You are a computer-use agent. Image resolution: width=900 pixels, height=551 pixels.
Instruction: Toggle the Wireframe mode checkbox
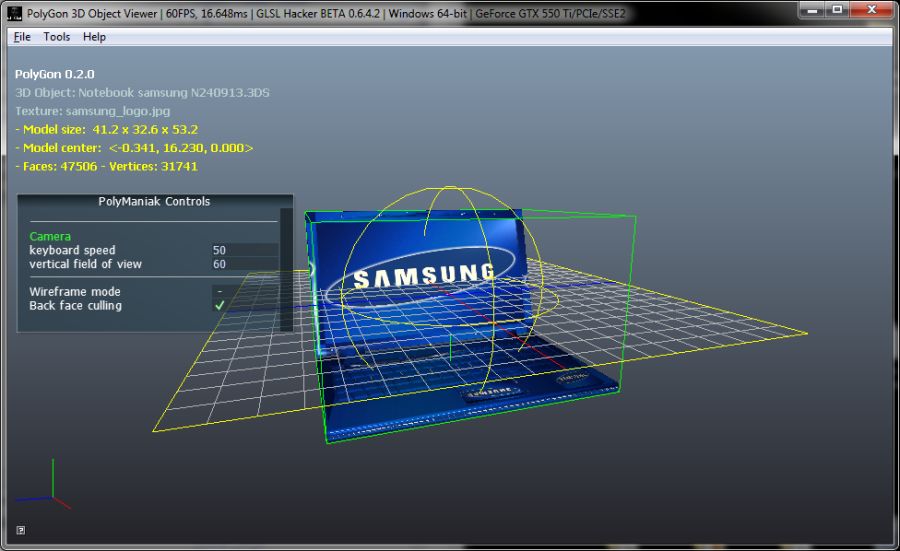[219, 292]
